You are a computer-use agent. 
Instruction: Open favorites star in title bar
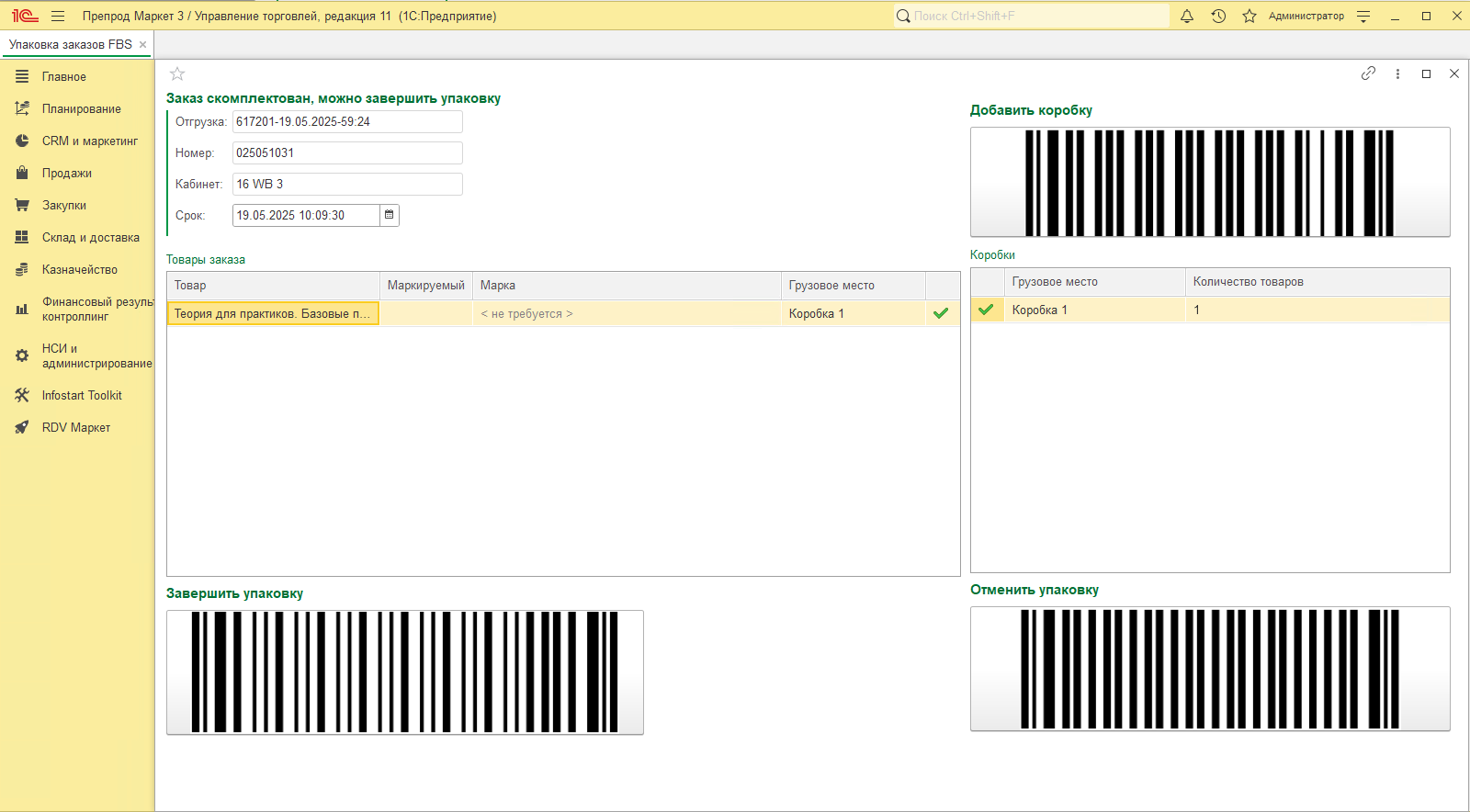point(1249,17)
